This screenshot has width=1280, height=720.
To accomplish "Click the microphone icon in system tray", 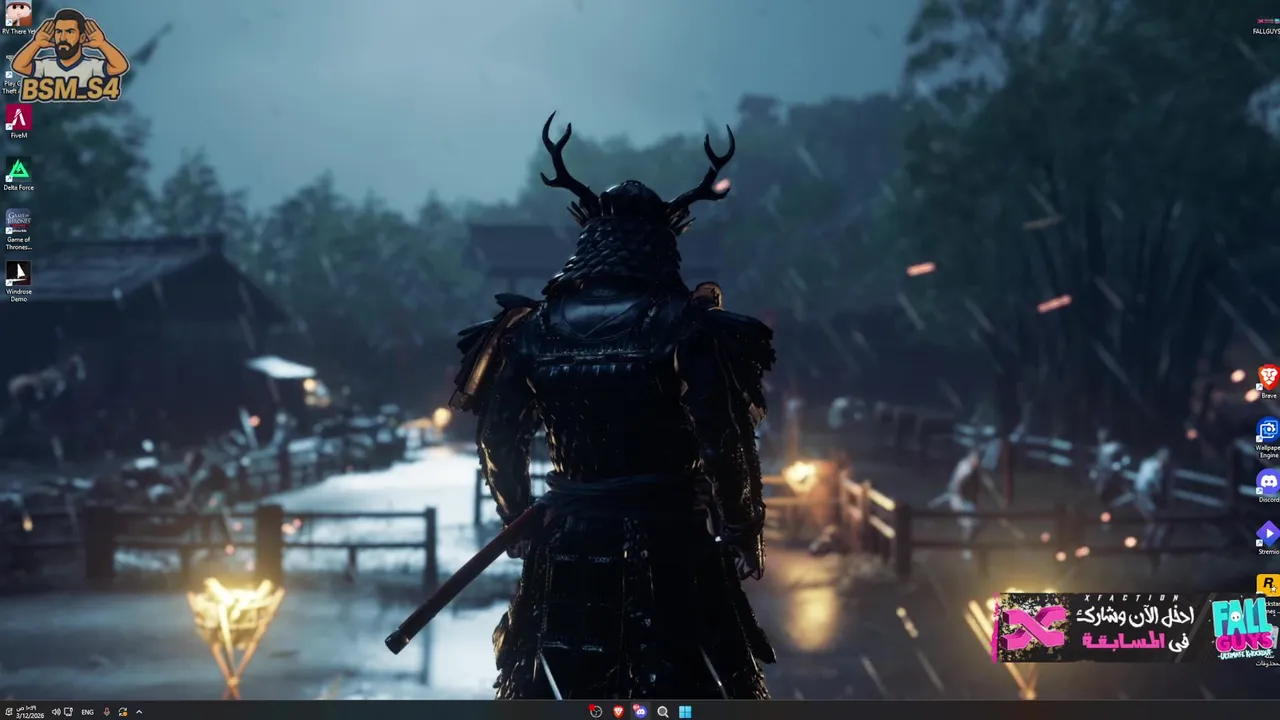I will (x=106, y=712).
